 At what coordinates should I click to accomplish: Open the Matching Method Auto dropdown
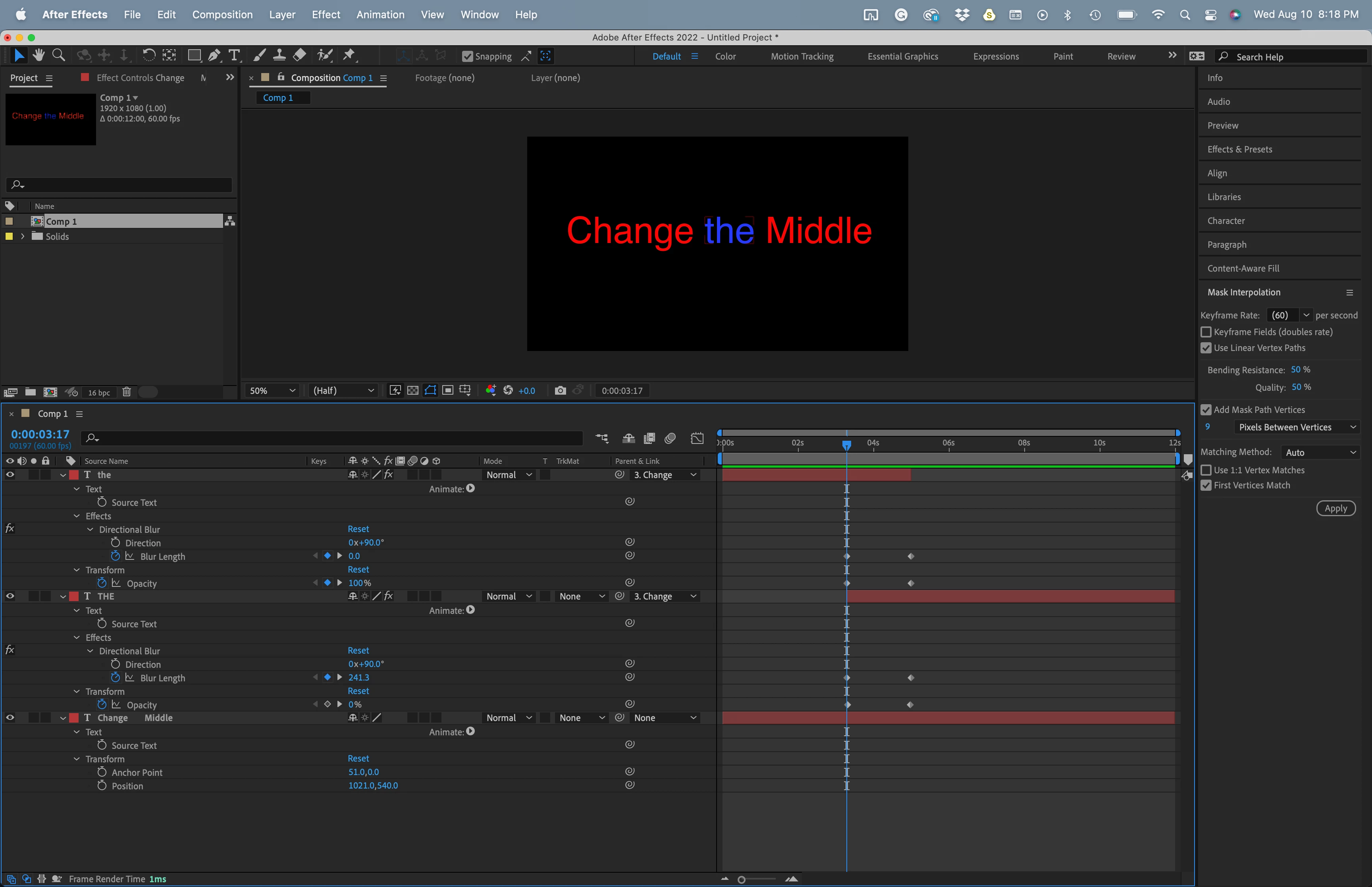point(1320,453)
